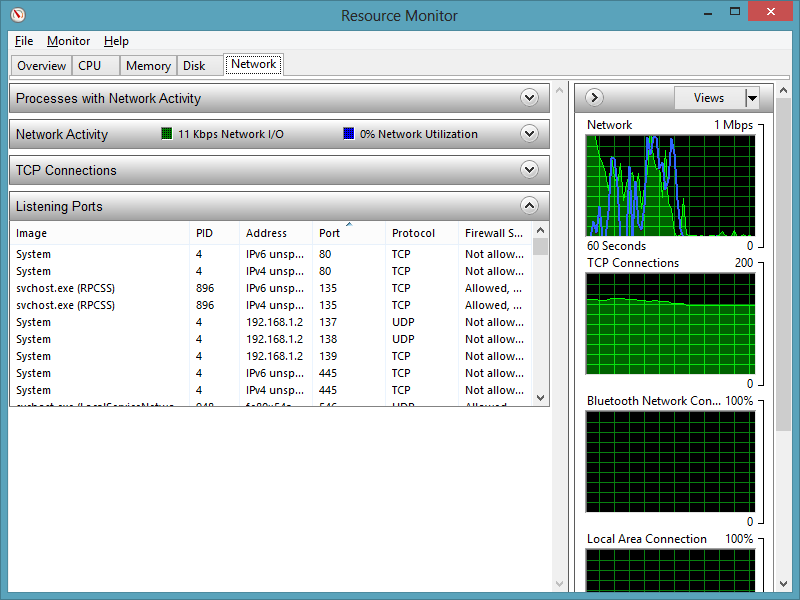
Task: Switch to the CPU tab
Action: coord(90,66)
